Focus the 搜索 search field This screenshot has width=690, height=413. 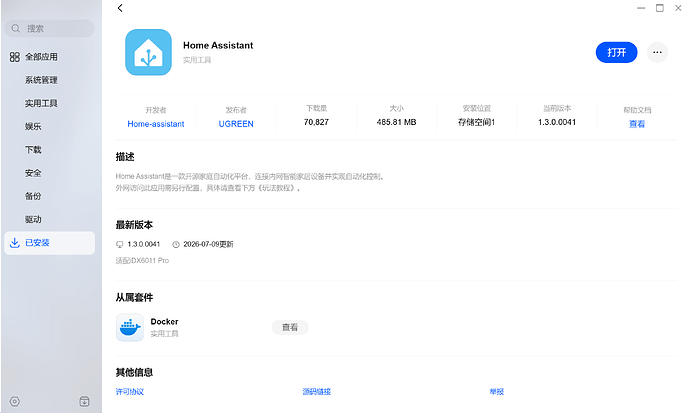point(50,29)
